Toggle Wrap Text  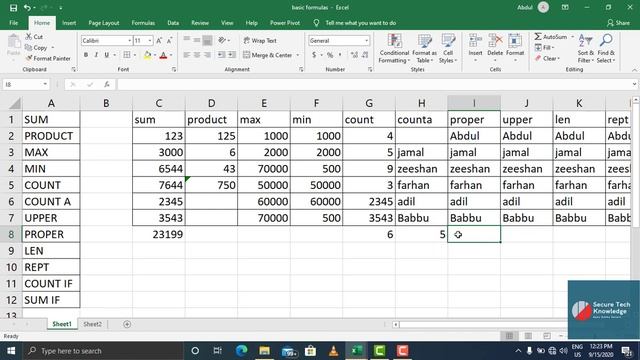tap(260, 40)
